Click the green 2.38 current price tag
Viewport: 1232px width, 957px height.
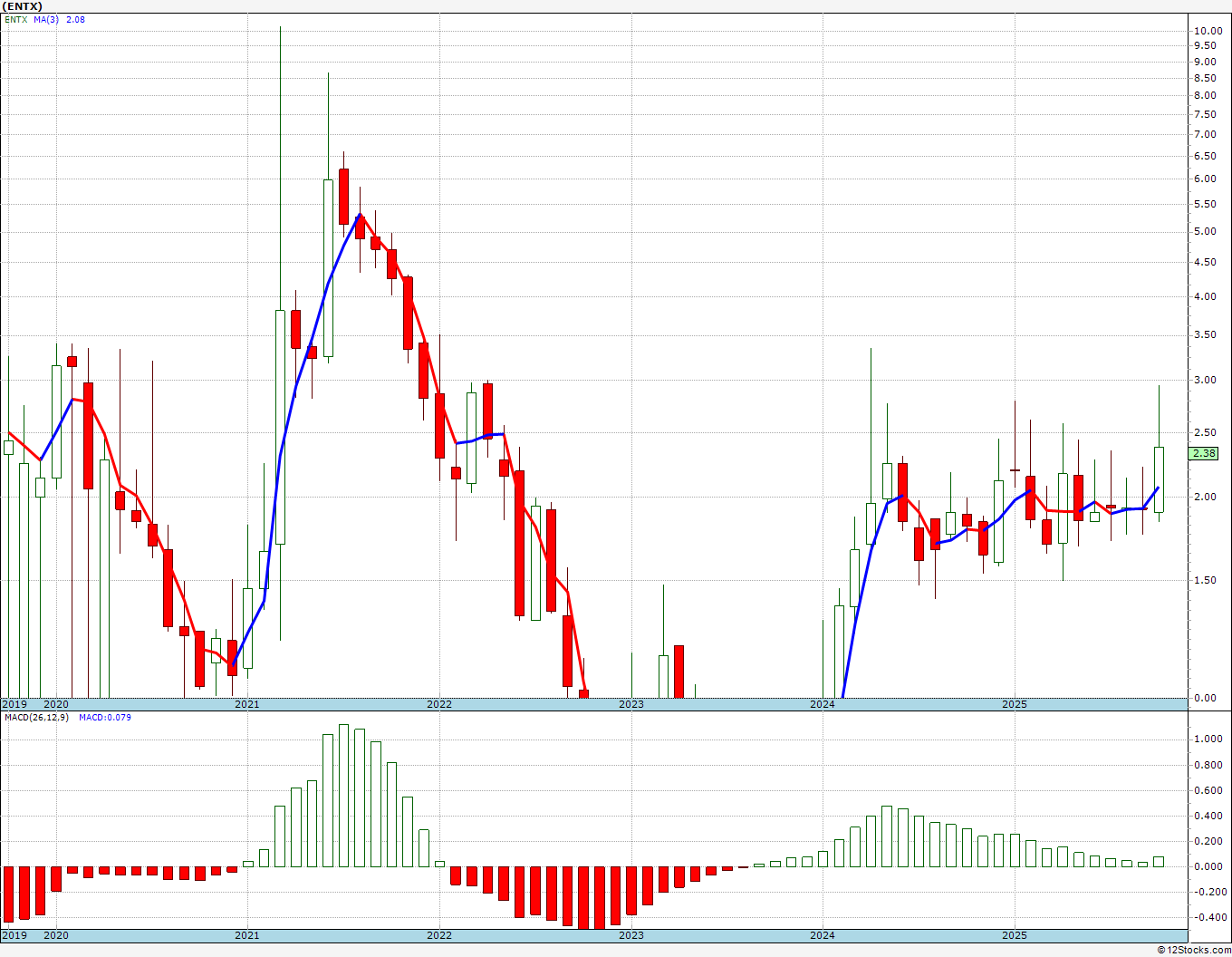click(1204, 453)
